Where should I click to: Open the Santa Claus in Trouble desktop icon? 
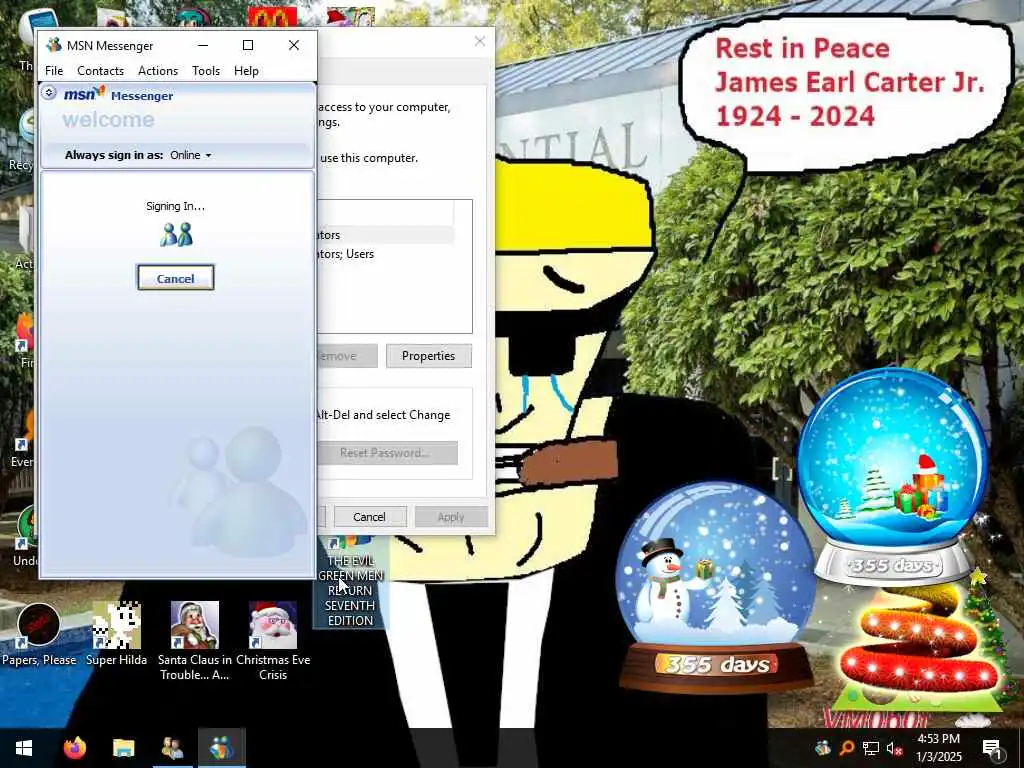click(195, 641)
